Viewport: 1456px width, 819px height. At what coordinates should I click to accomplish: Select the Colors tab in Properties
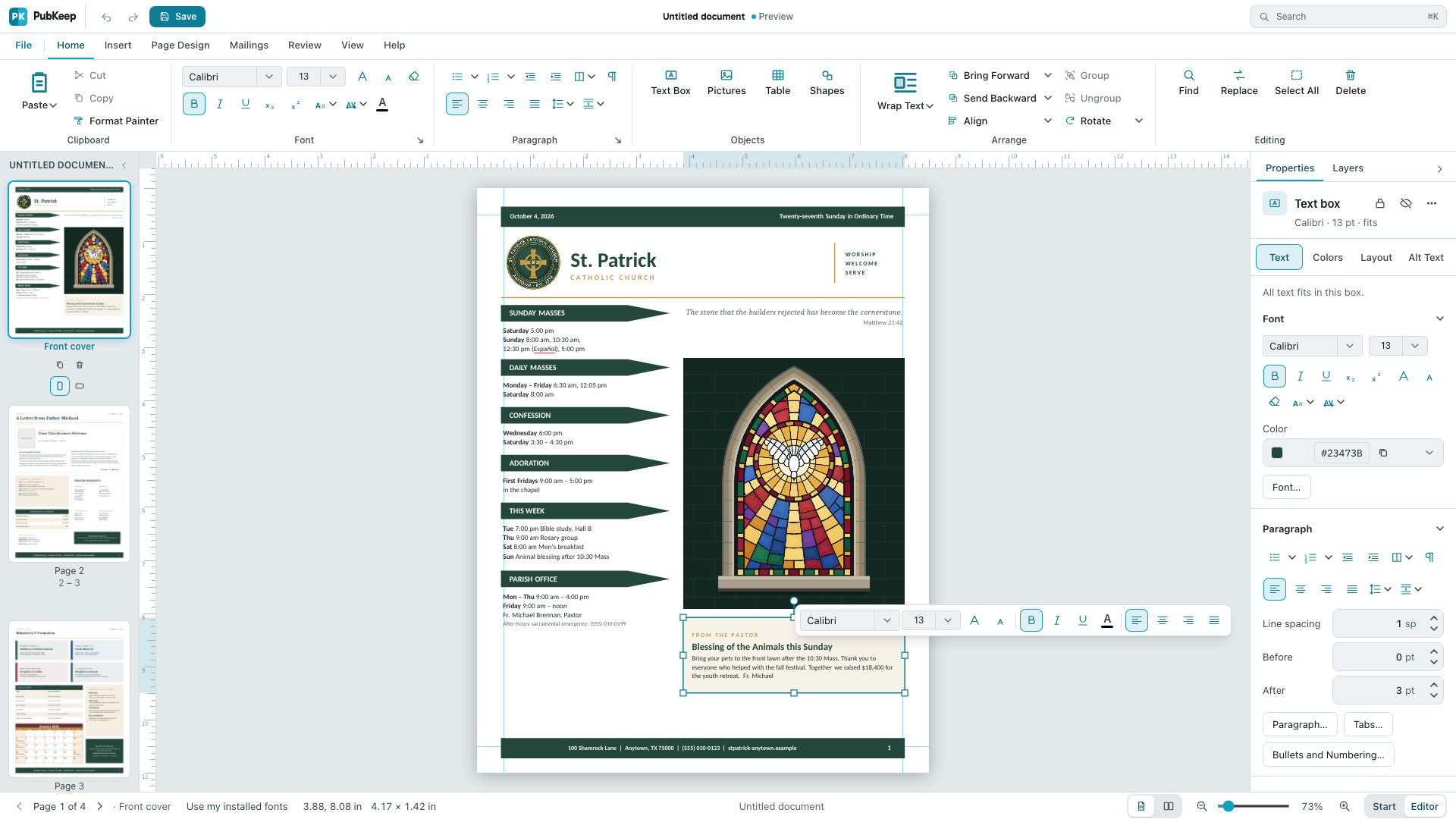[1327, 258]
